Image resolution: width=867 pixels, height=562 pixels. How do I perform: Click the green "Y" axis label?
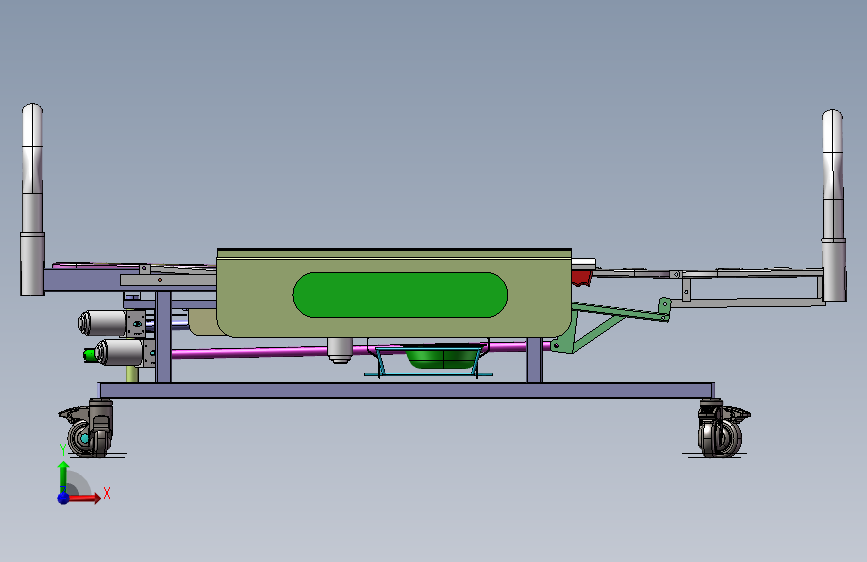[x=63, y=449]
